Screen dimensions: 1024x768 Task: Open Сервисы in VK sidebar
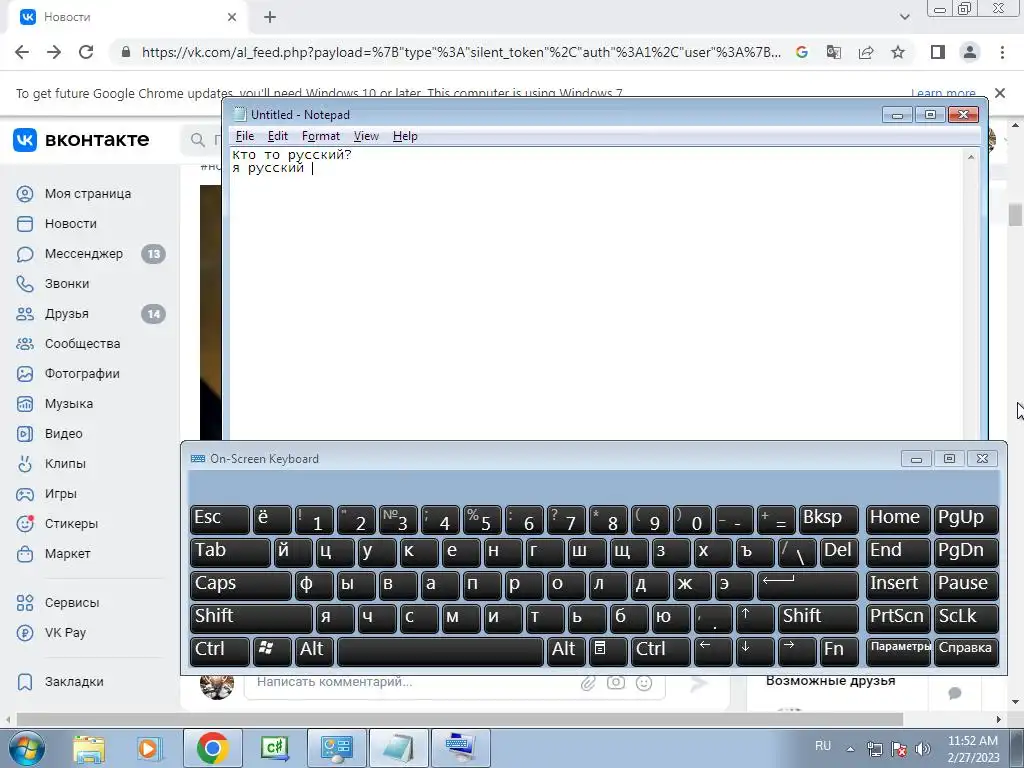pyautogui.click(x=72, y=603)
